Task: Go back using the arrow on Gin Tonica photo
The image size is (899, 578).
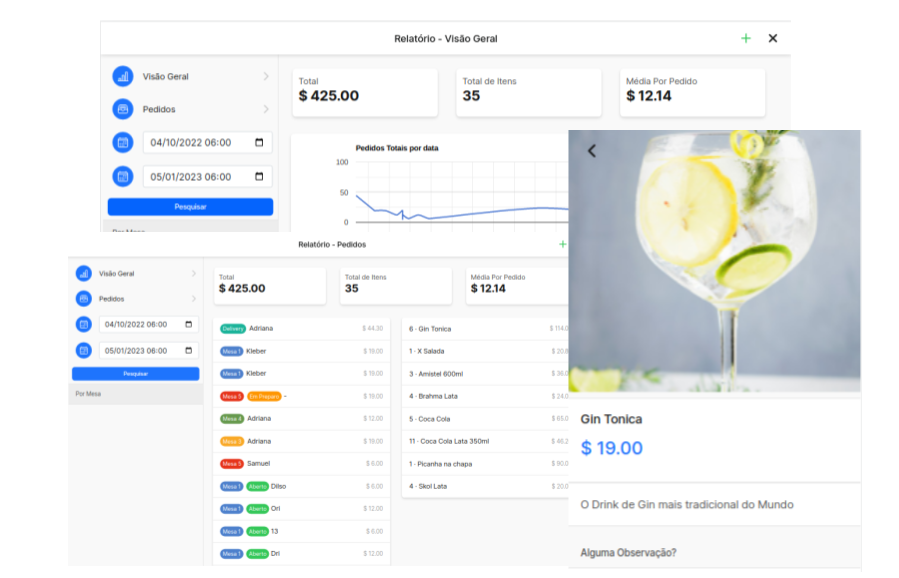Action: (592, 151)
